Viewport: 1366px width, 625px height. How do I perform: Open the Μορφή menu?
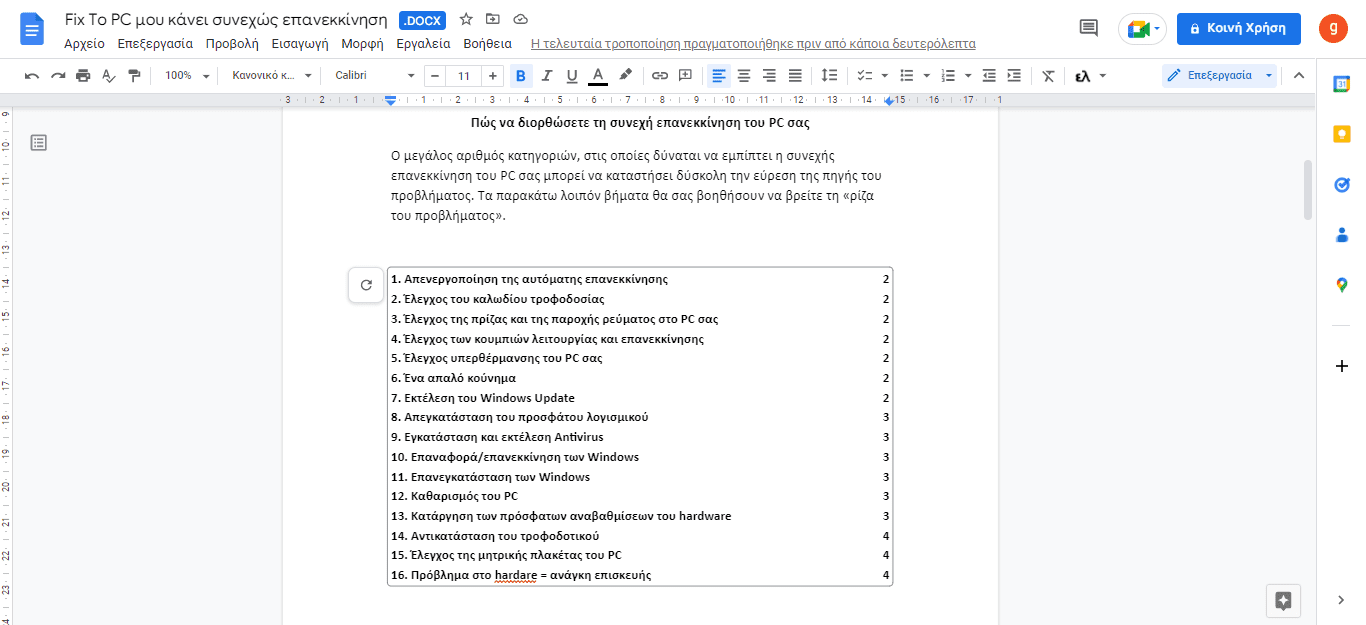pos(361,44)
